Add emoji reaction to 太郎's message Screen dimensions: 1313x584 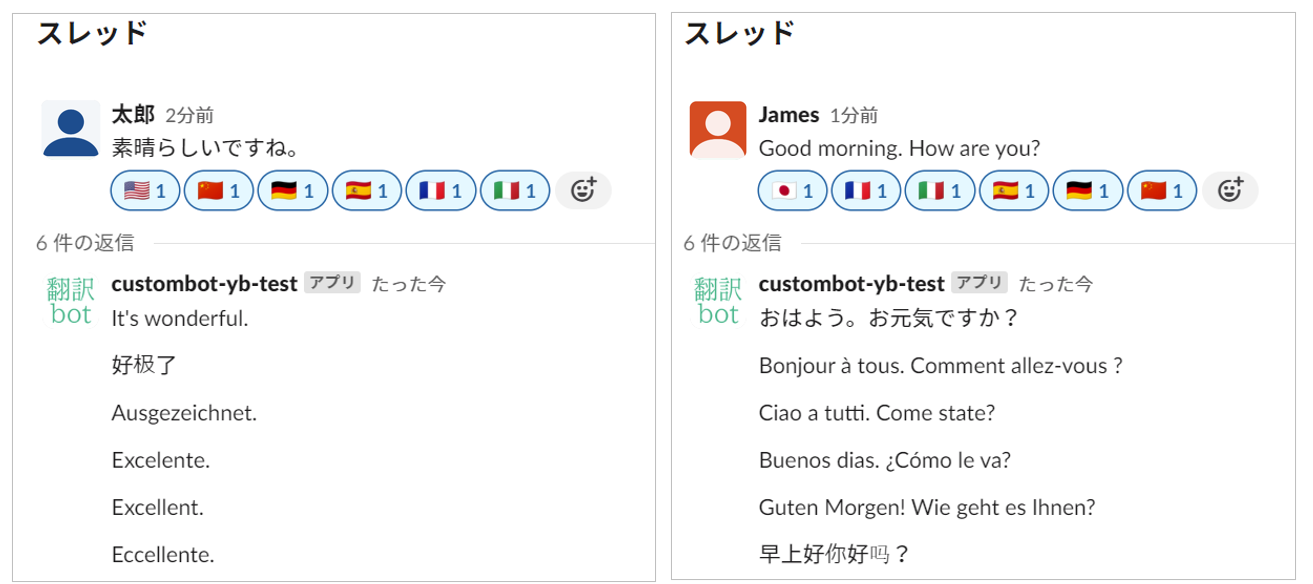pos(583,190)
